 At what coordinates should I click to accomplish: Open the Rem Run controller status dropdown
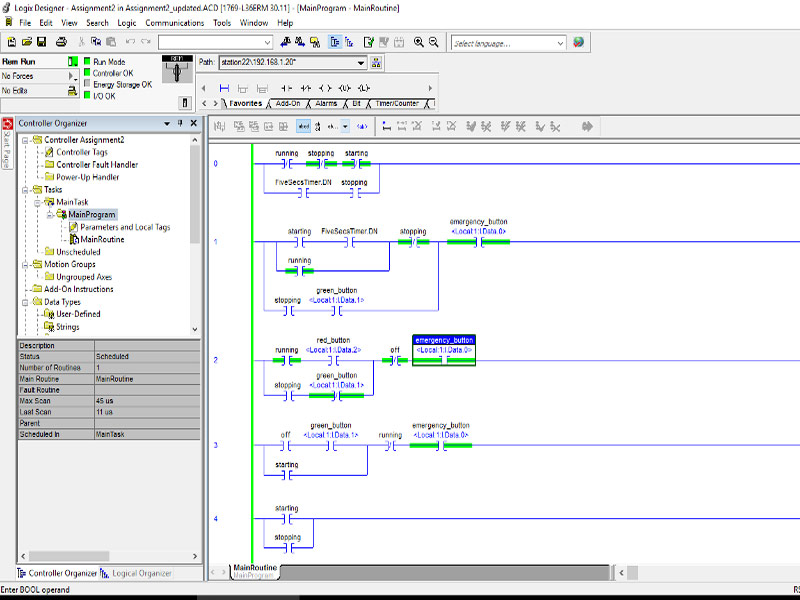tap(73, 62)
